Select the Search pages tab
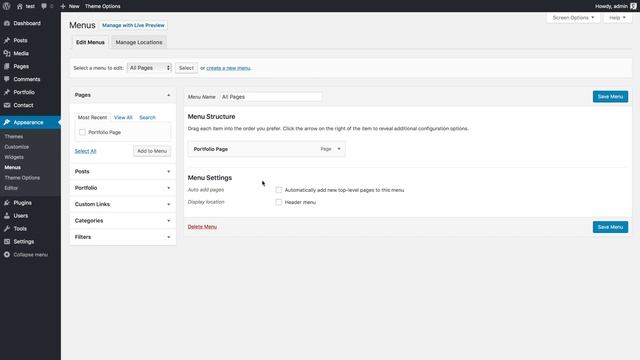Viewport: 640px width, 360px height. click(147, 117)
